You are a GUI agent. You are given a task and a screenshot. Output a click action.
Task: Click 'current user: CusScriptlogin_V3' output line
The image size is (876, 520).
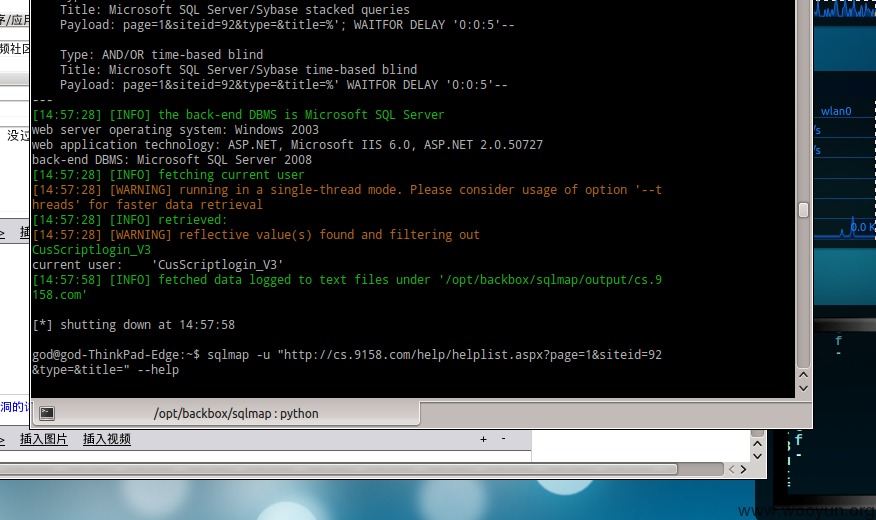[x=158, y=265]
